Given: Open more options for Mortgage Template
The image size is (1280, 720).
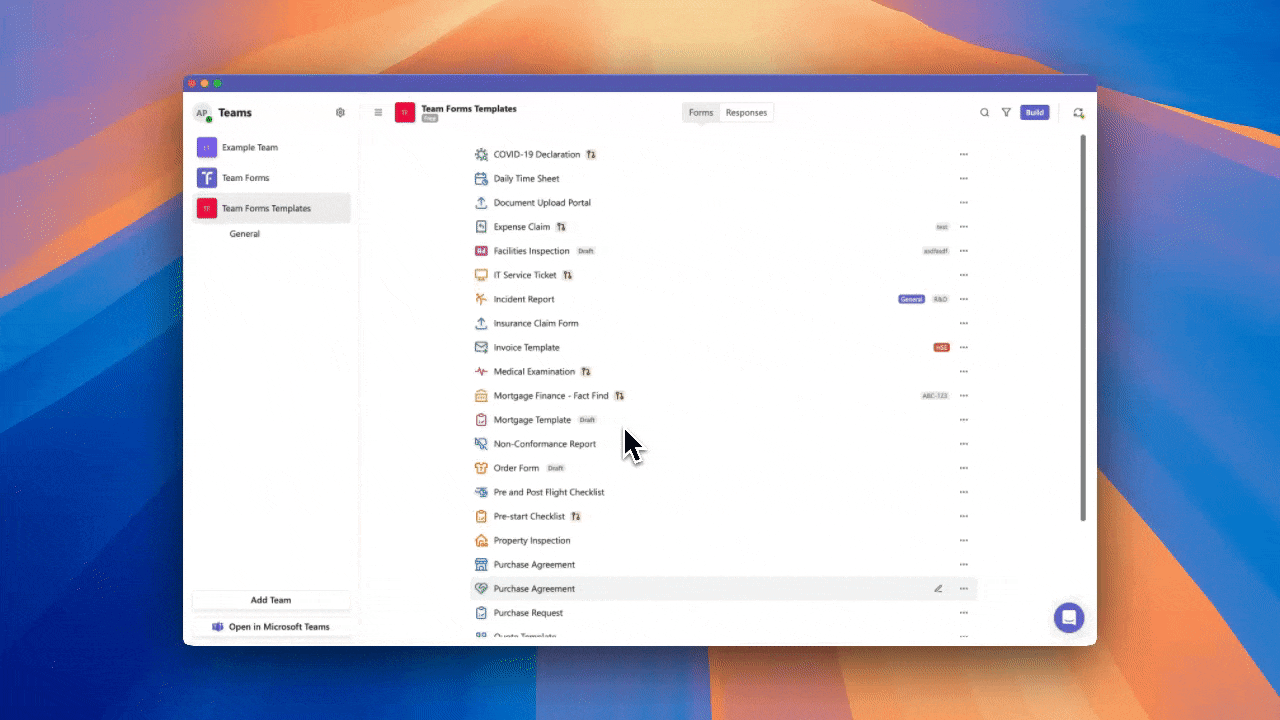Looking at the screenshot, I should [964, 420].
